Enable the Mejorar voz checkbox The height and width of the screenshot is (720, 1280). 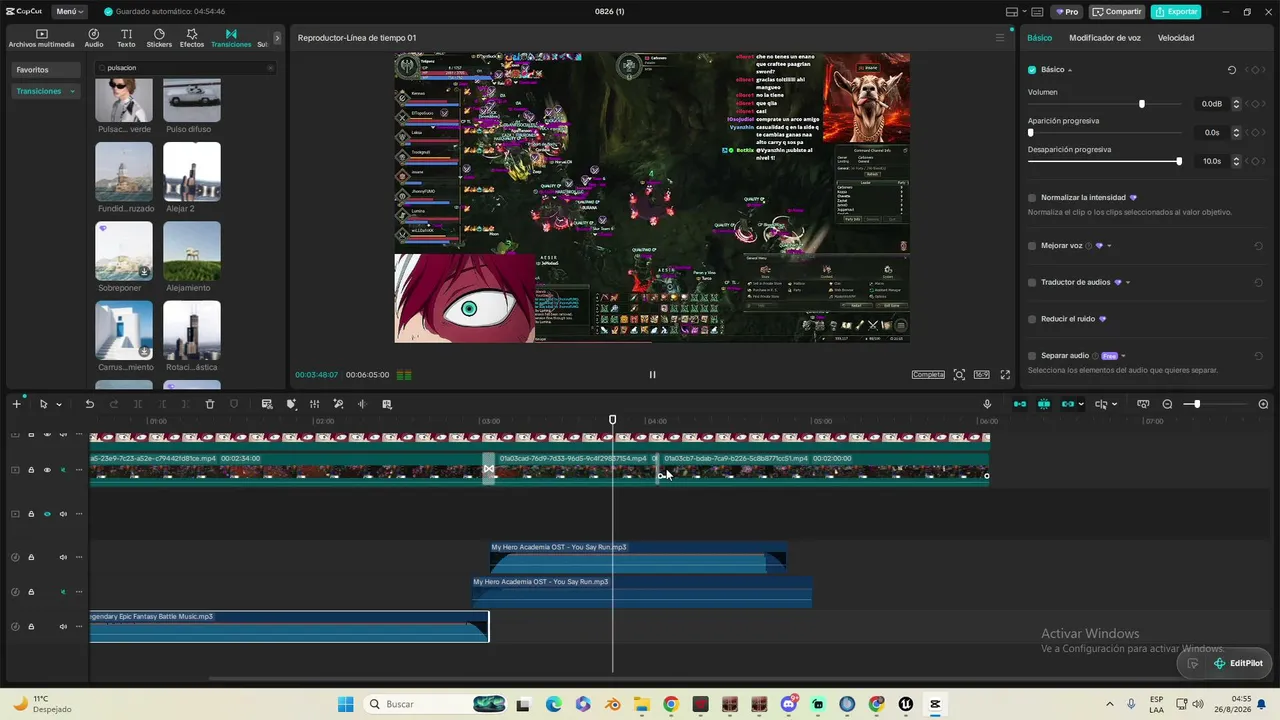coord(1032,246)
